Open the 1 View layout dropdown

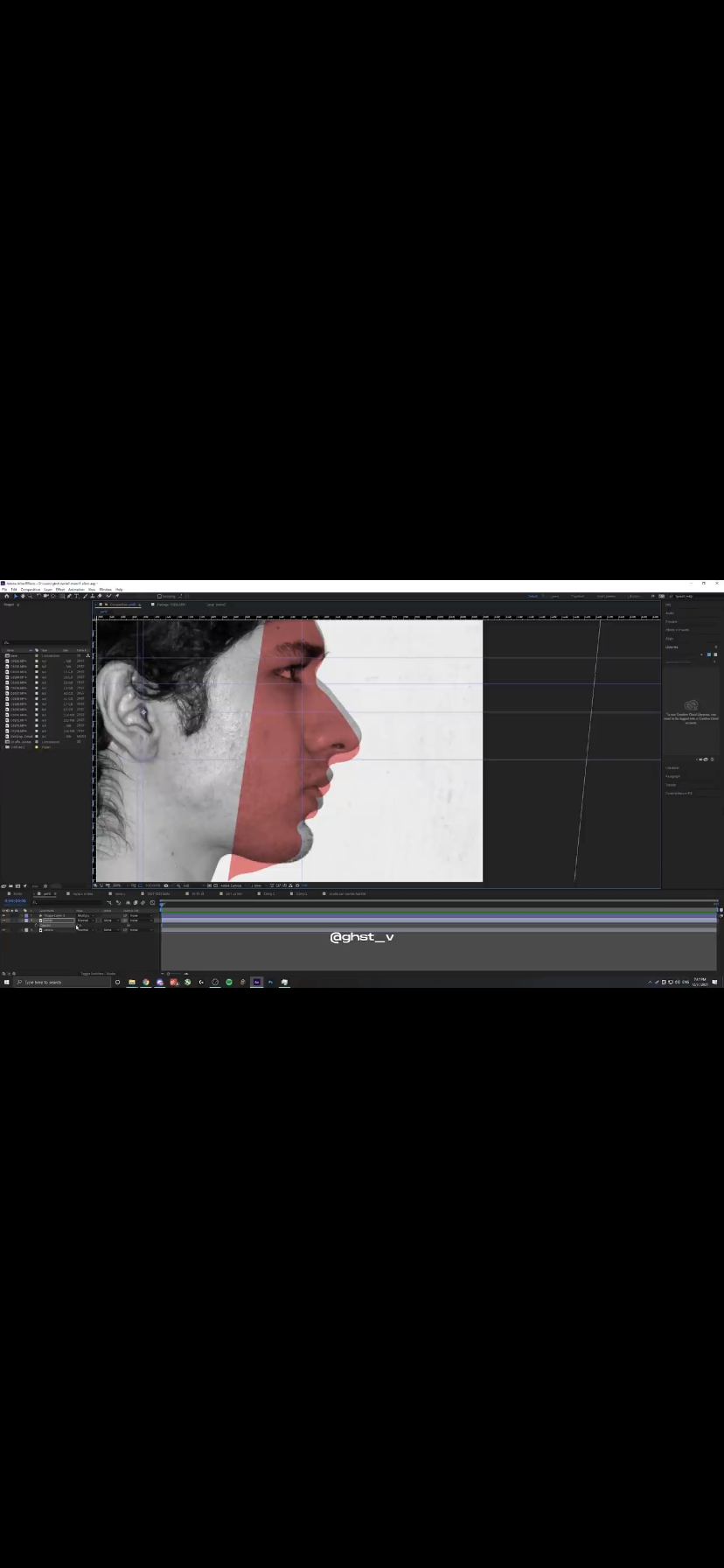pyautogui.click(x=258, y=885)
